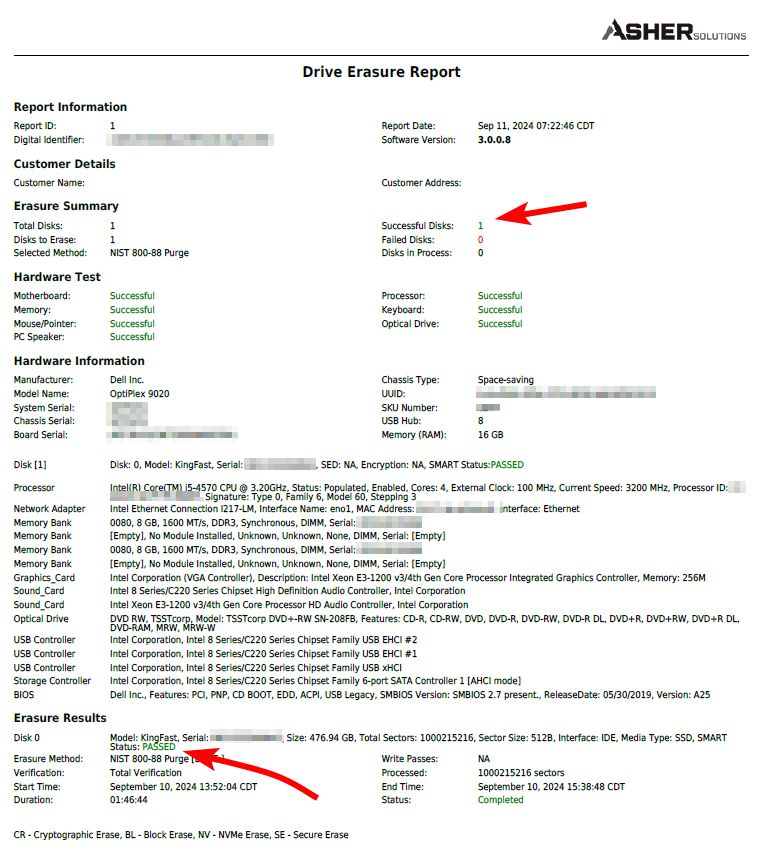Select the Drive Erasure Report title
This screenshot has height=848, width=759.
point(381,72)
